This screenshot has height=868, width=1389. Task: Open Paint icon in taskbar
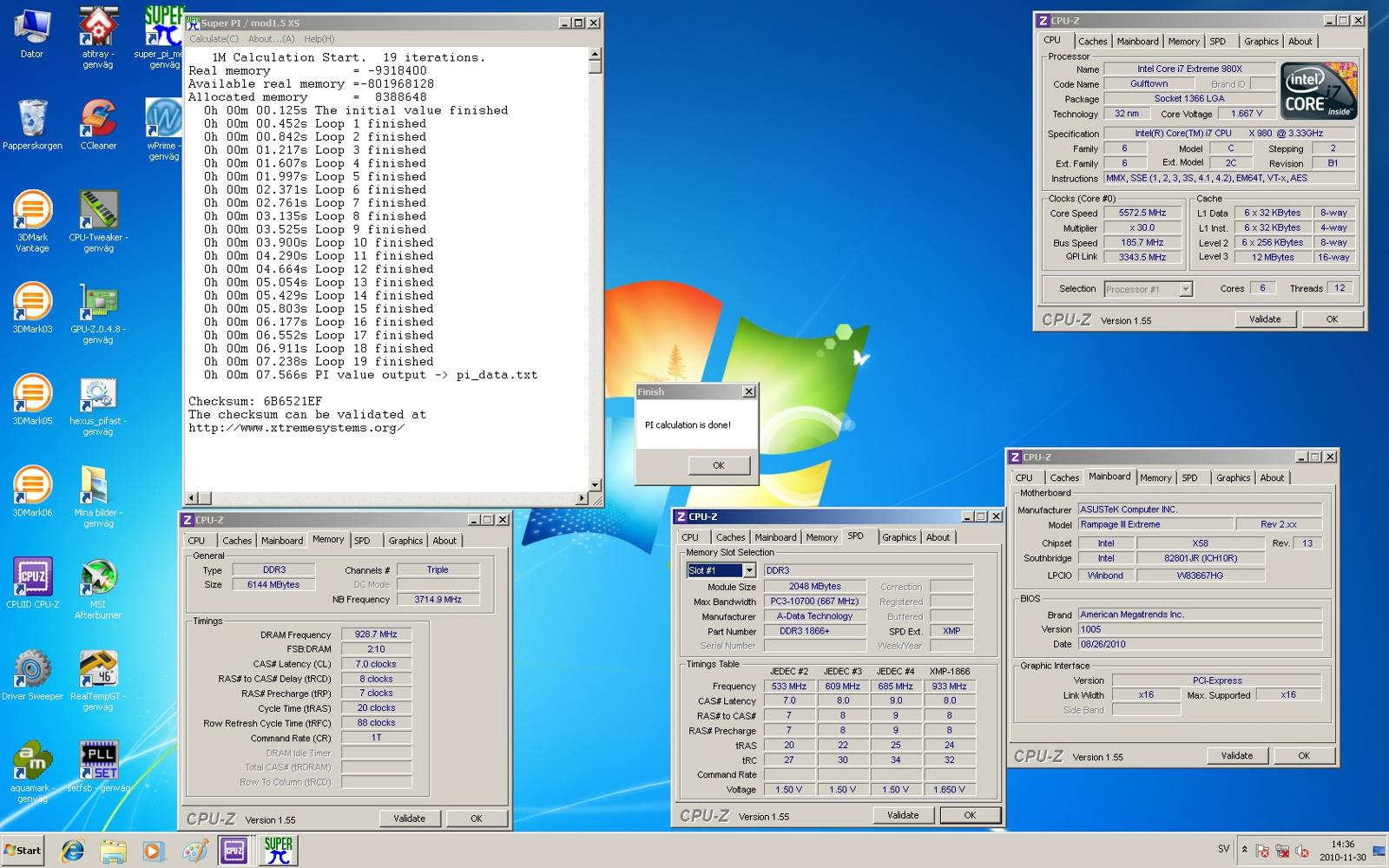point(194,851)
